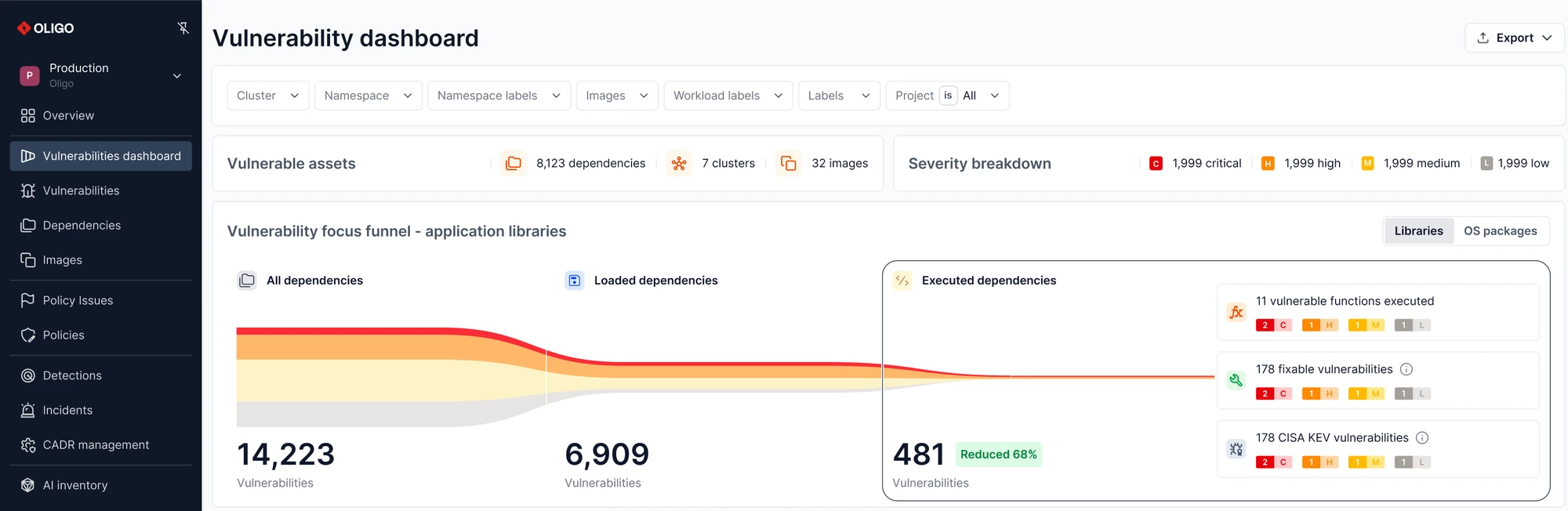This screenshot has height=511, width=1568.
Task: Click the 6,909 vulnerabilities count
Action: (x=607, y=455)
